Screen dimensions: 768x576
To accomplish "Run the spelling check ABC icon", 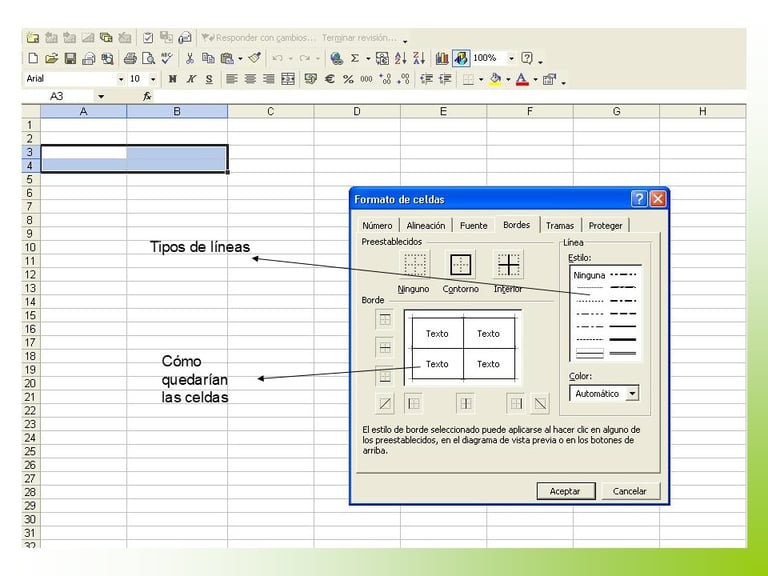I will pos(167,58).
